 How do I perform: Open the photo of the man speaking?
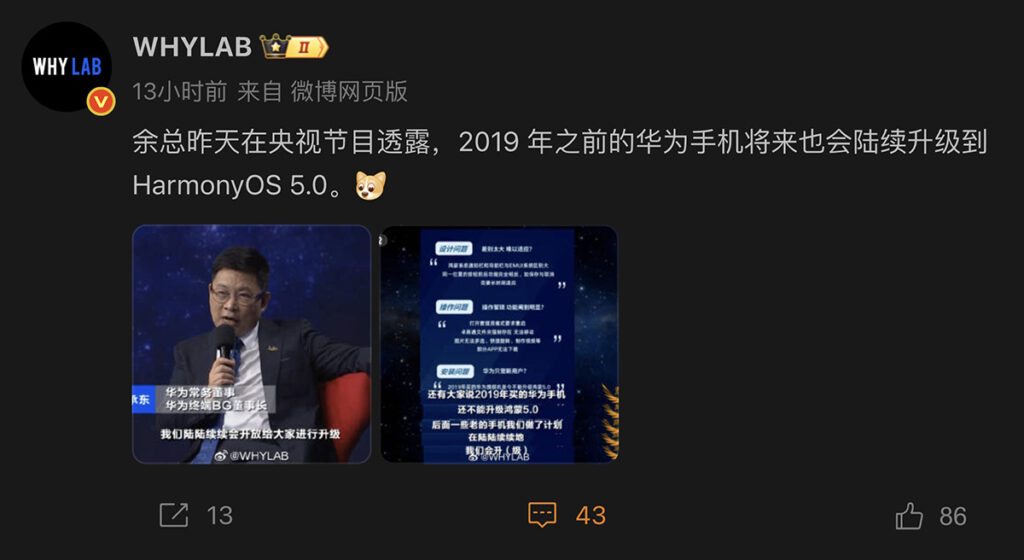251,344
